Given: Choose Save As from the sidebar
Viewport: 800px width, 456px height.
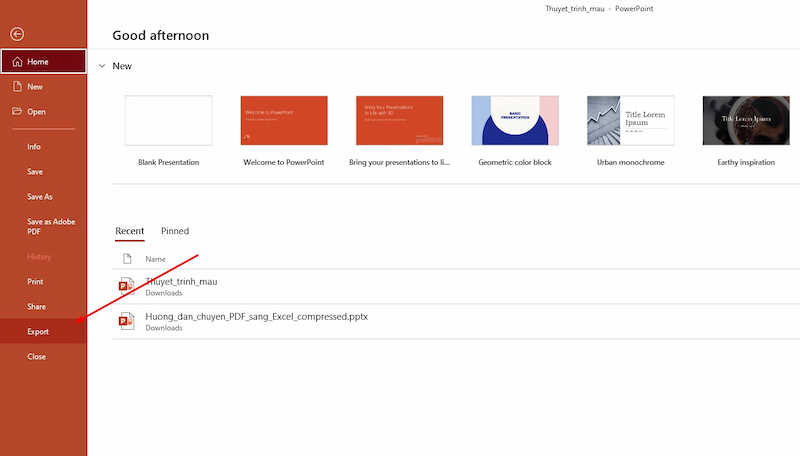Looking at the screenshot, I should (x=43, y=196).
